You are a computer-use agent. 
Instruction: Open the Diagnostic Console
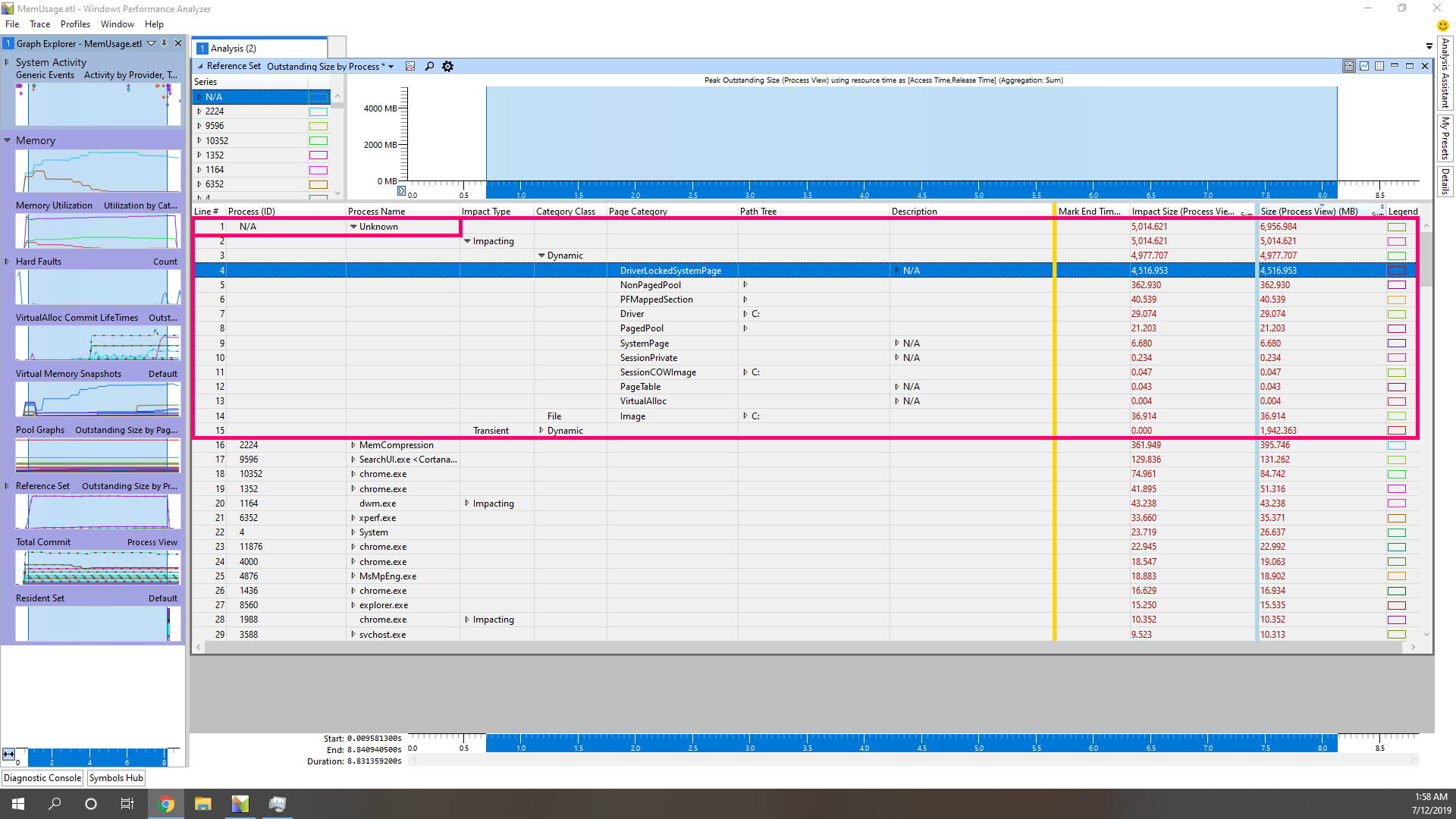[42, 778]
